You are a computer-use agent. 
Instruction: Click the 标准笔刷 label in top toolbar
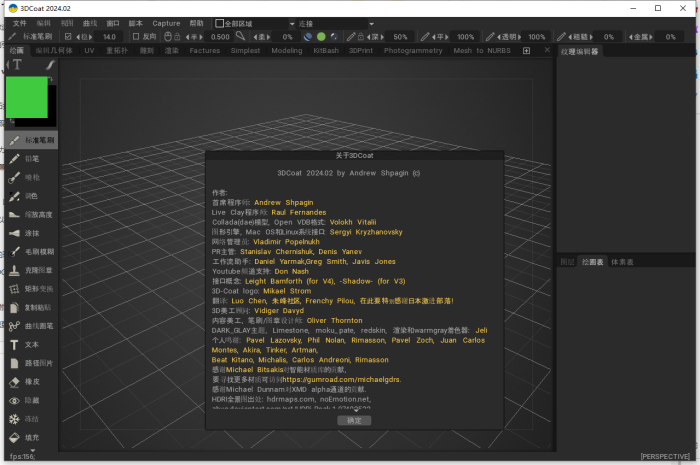pos(38,37)
